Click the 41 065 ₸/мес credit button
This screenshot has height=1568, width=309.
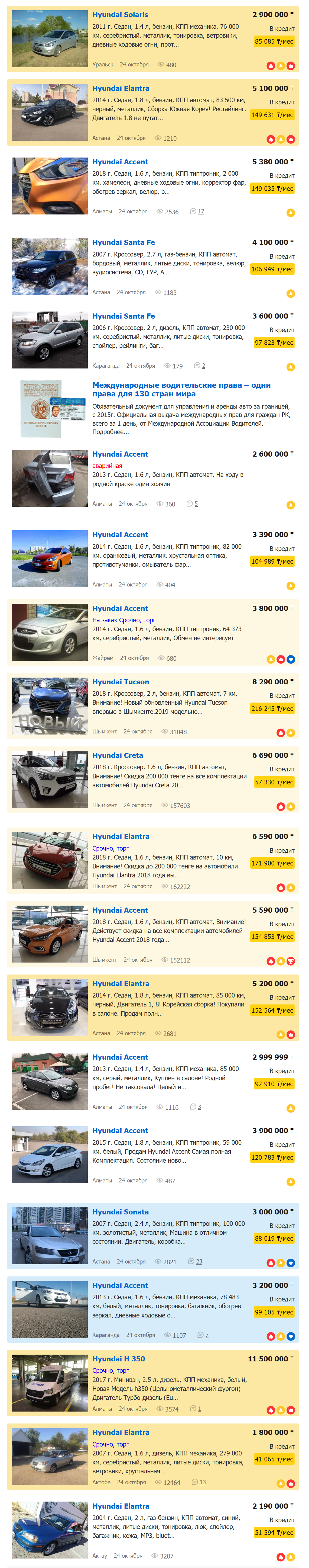(274, 1459)
